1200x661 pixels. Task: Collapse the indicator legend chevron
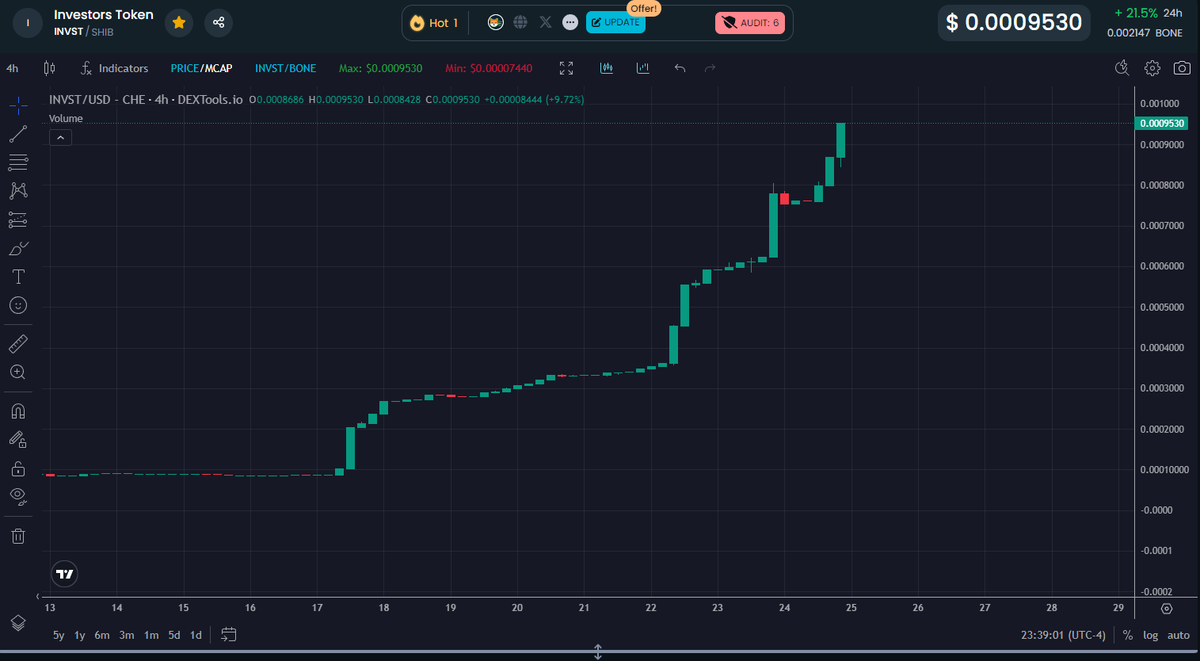click(x=60, y=137)
